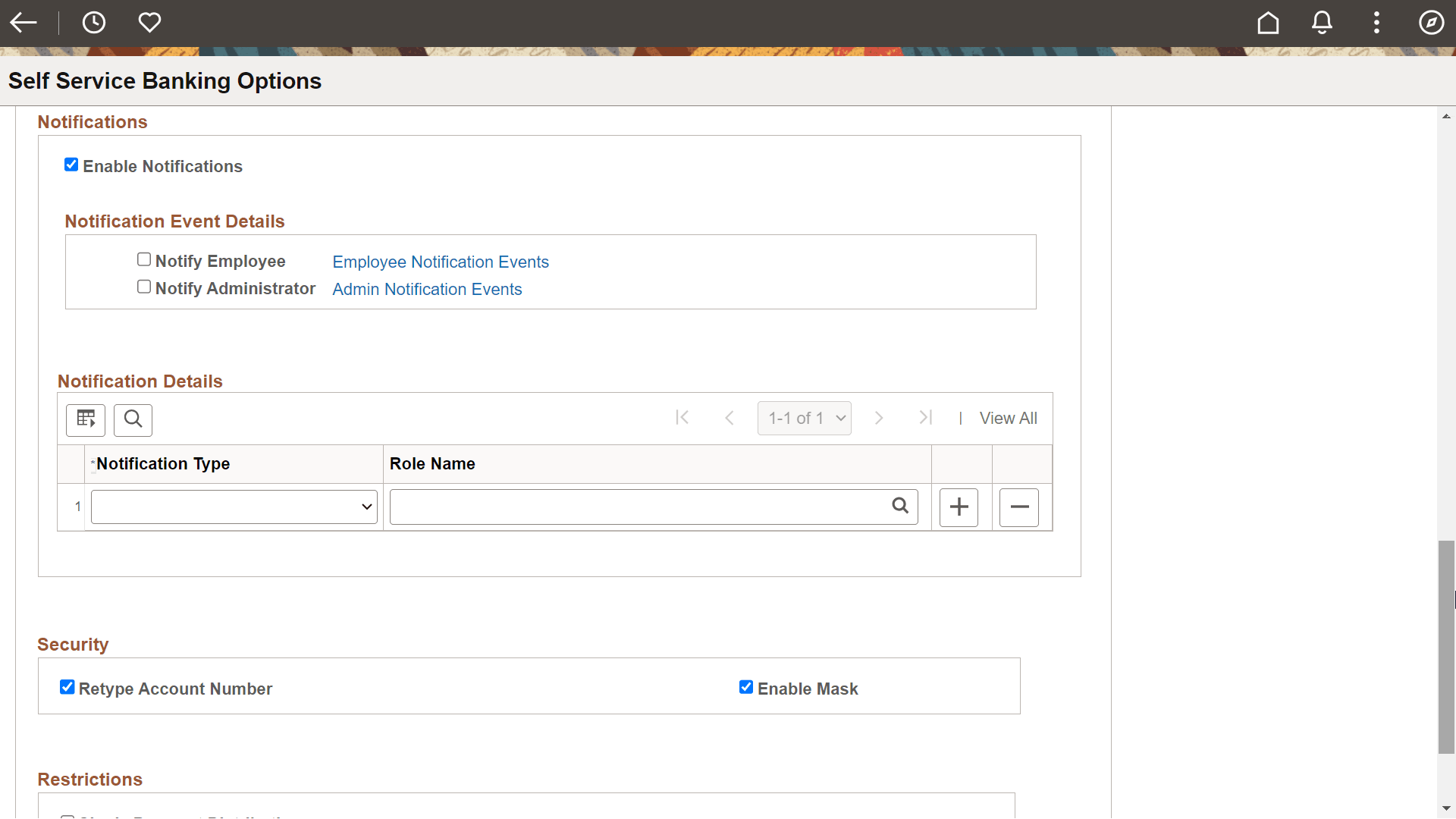The image size is (1456, 819).
Task: Uncheck the Enable Notifications checkbox
Action: tap(71, 164)
